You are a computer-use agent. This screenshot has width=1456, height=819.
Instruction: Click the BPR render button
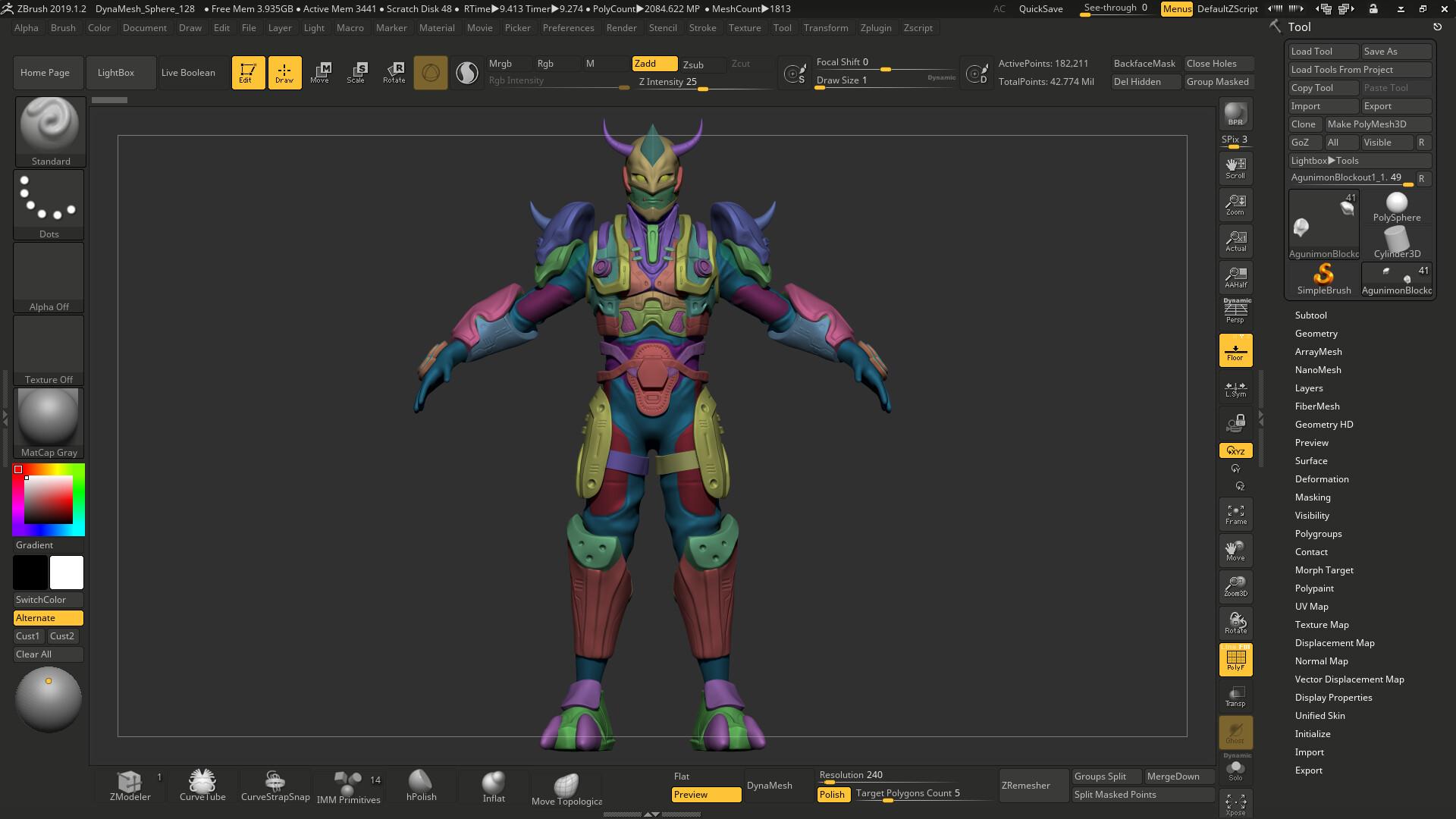(x=1235, y=114)
